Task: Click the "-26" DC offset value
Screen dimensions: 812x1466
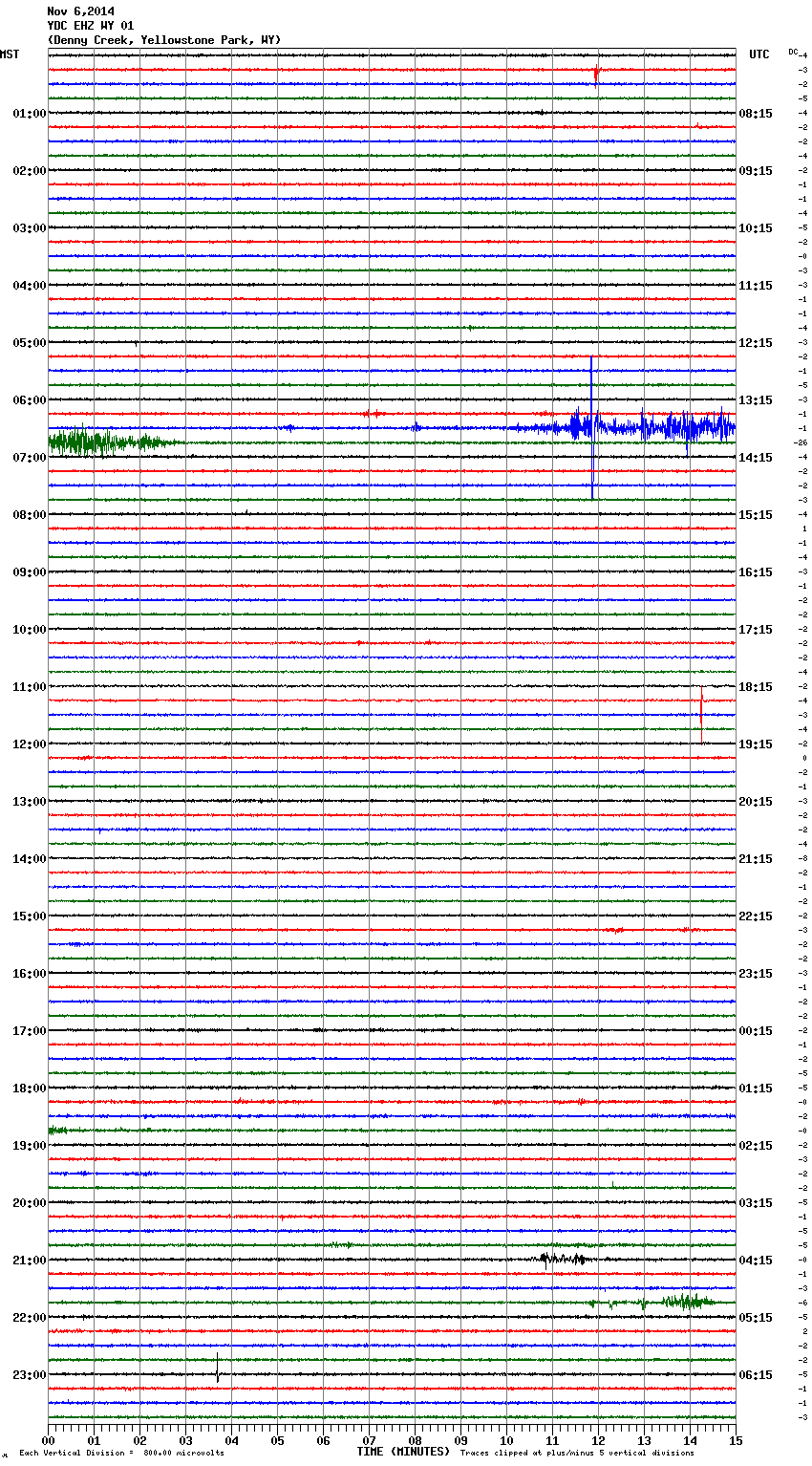Action: click(801, 442)
